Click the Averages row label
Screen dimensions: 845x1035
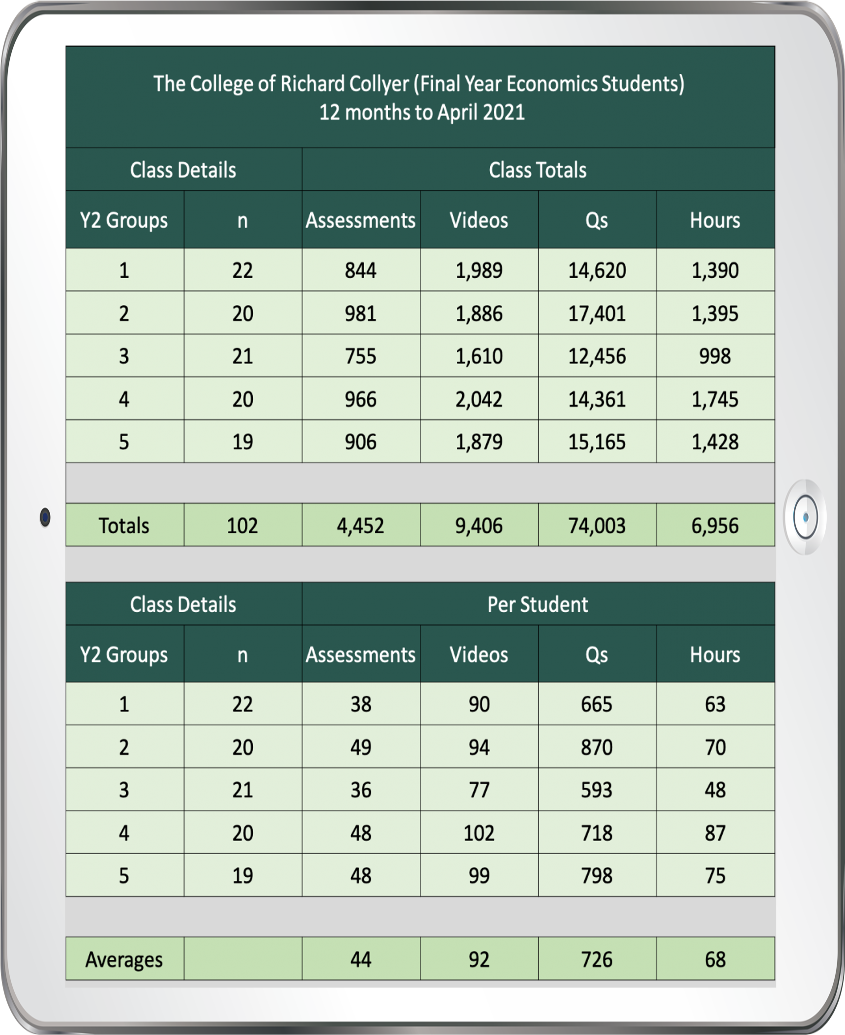[124, 960]
